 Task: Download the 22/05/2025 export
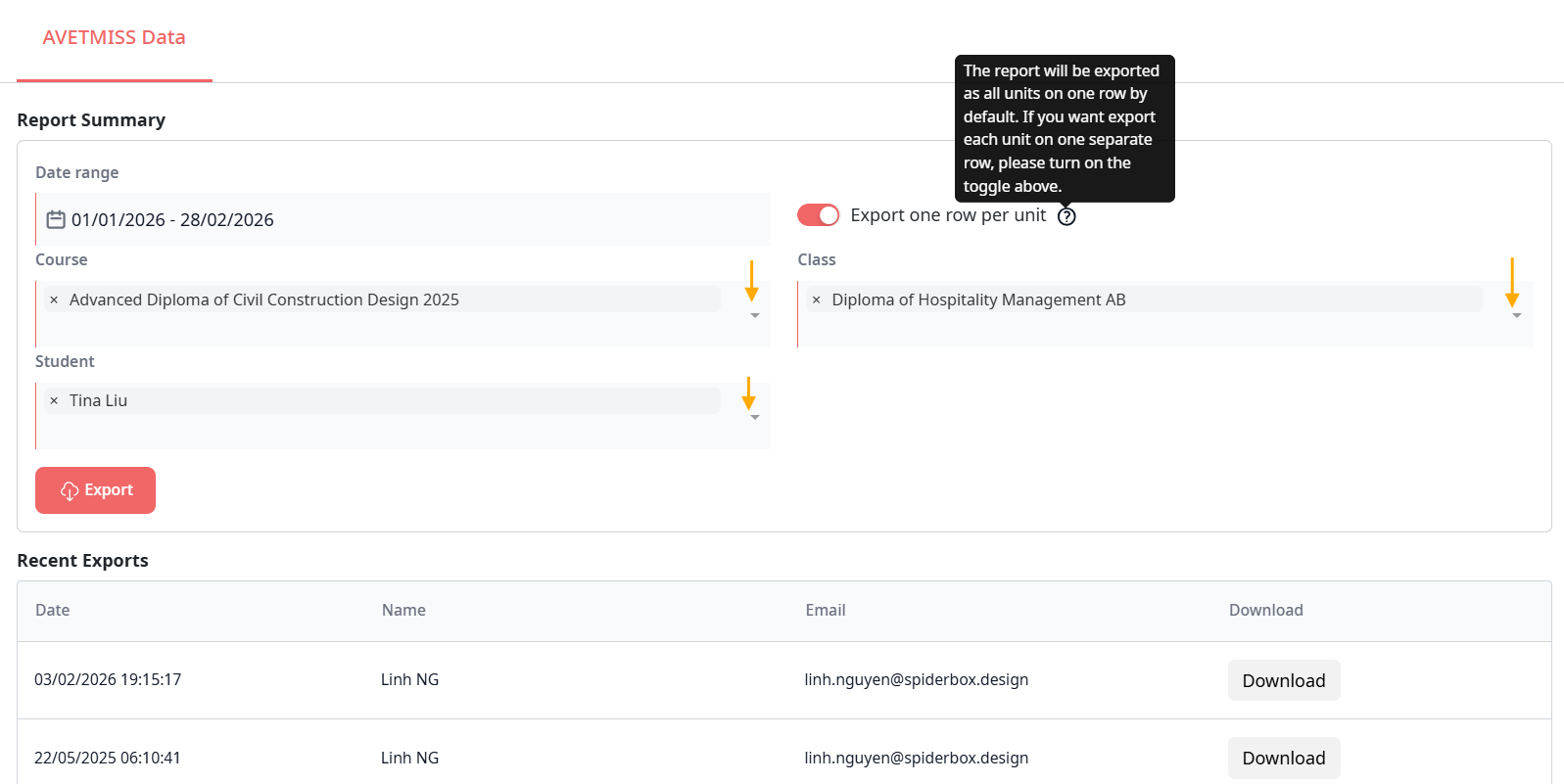[1283, 758]
